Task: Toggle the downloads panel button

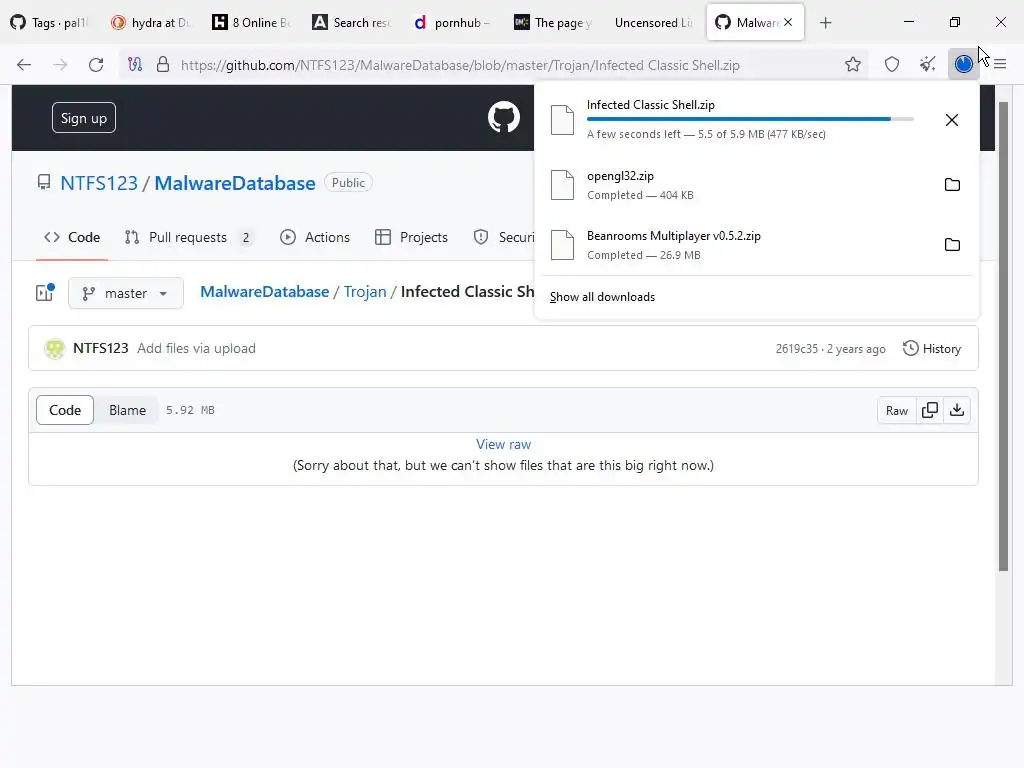Action: [x=963, y=64]
